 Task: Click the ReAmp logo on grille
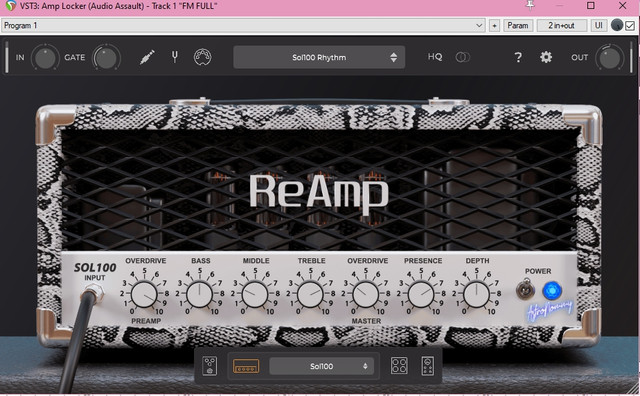point(319,194)
